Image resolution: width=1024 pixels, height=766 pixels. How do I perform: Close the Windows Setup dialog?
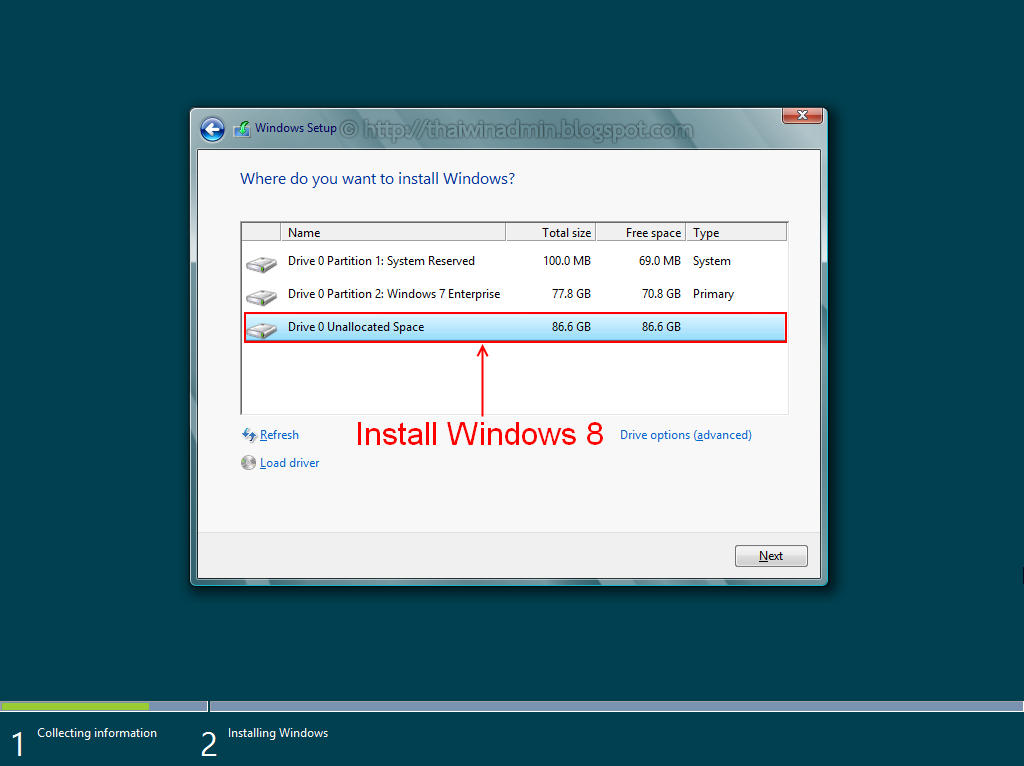802,115
